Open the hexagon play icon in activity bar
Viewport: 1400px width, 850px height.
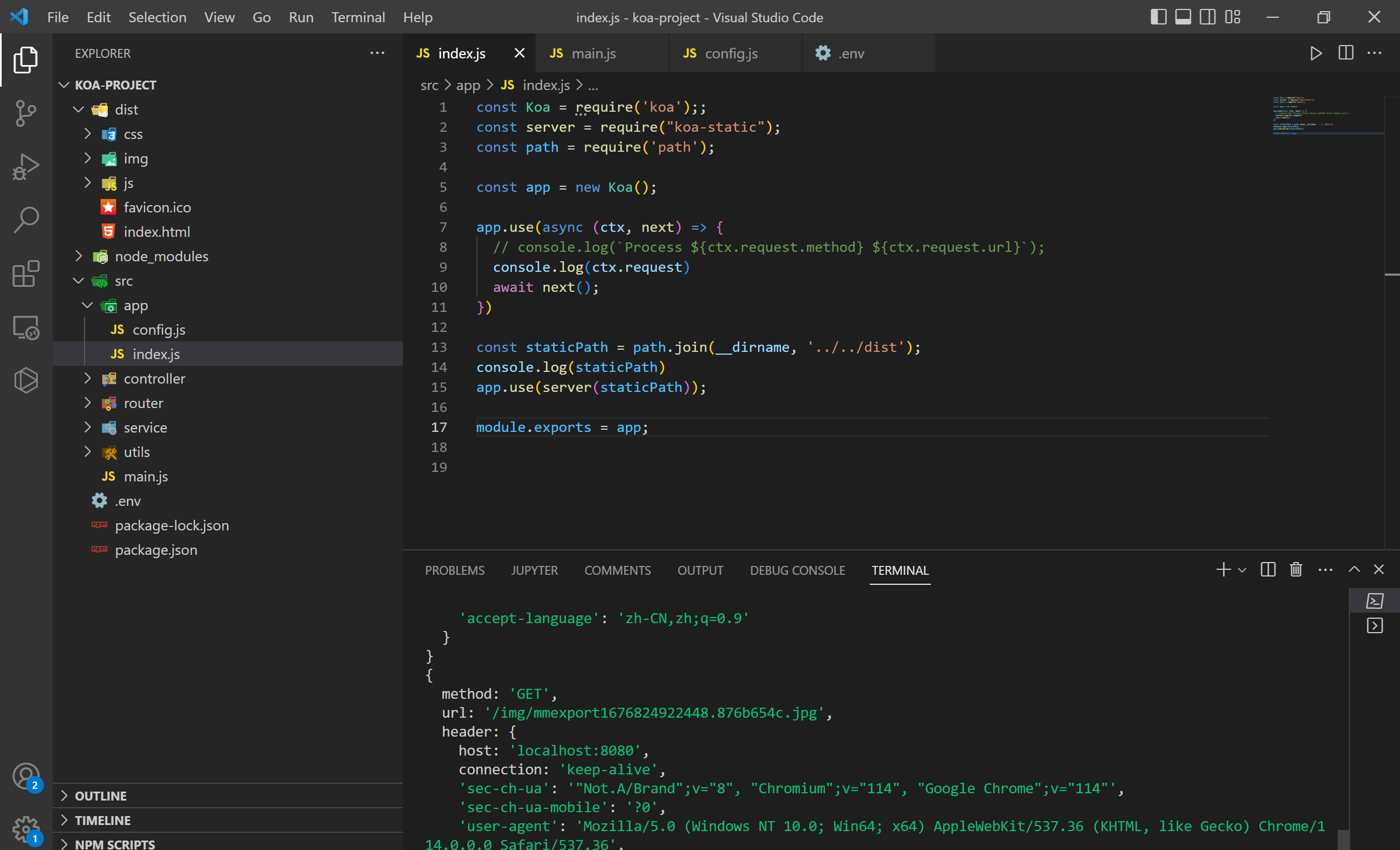(26, 380)
